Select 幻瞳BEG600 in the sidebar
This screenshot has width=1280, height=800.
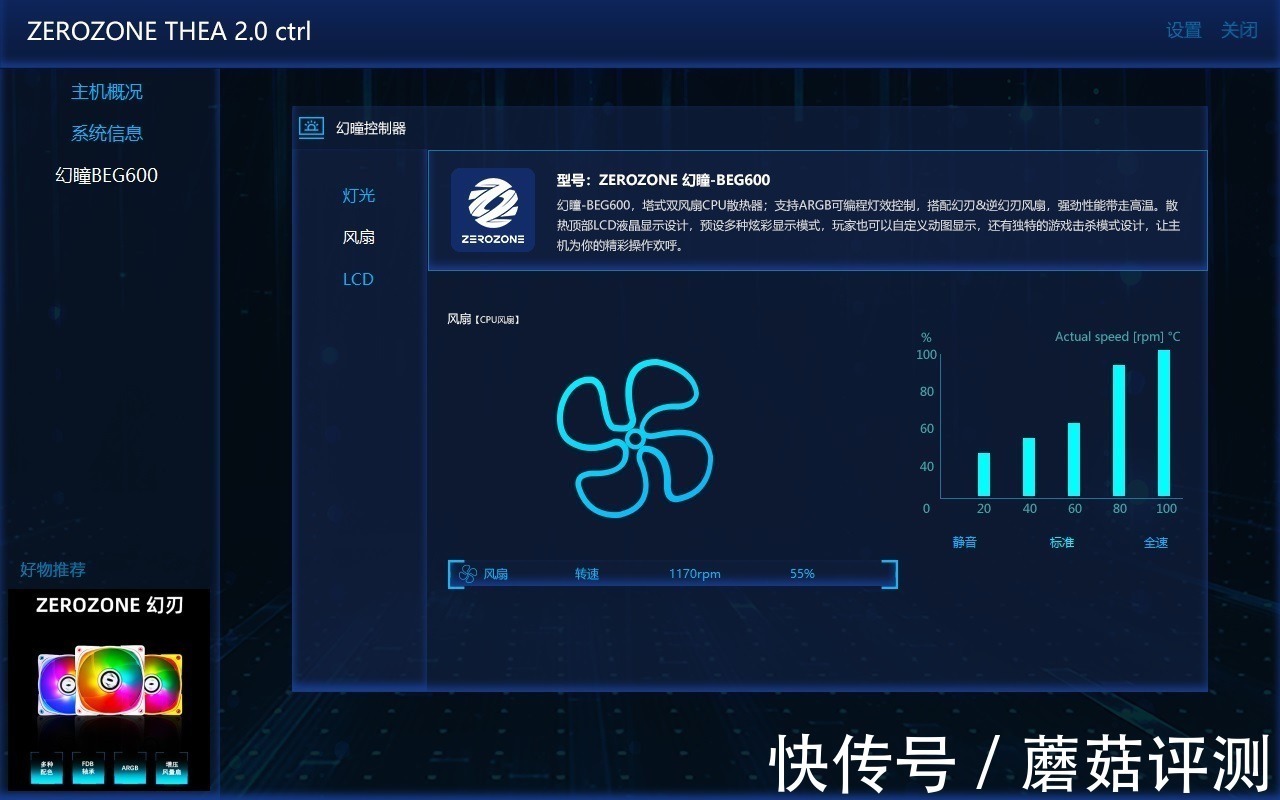point(107,175)
